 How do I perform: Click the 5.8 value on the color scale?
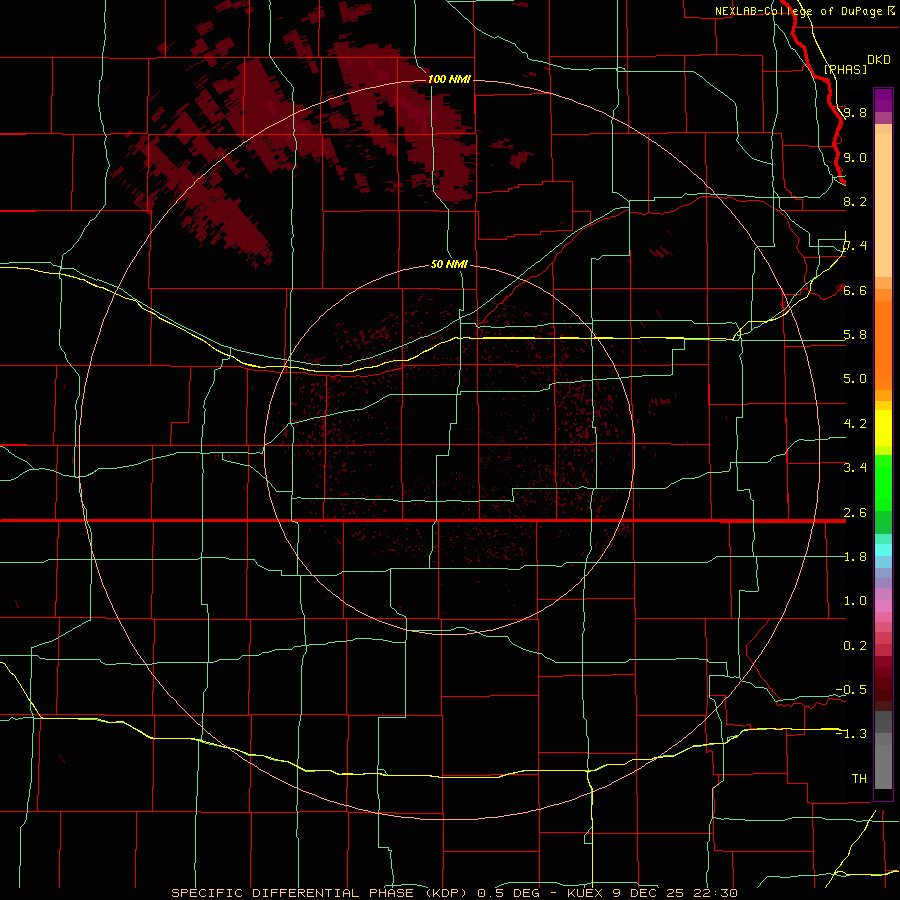[855, 335]
